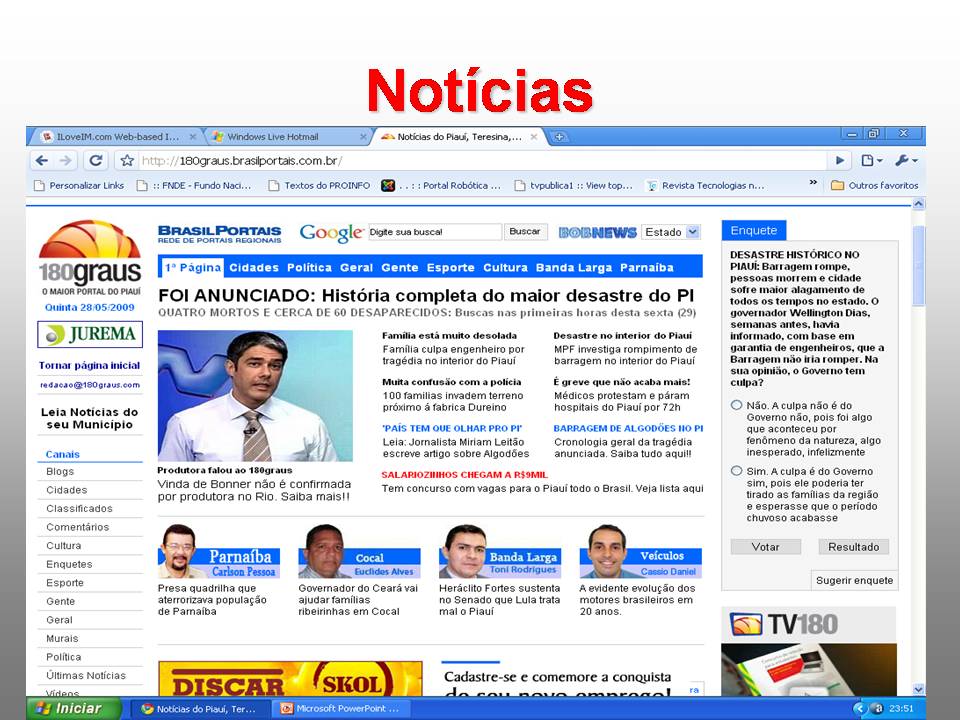The image size is (960, 720).
Task: Select the Não poll option
Action: click(737, 405)
